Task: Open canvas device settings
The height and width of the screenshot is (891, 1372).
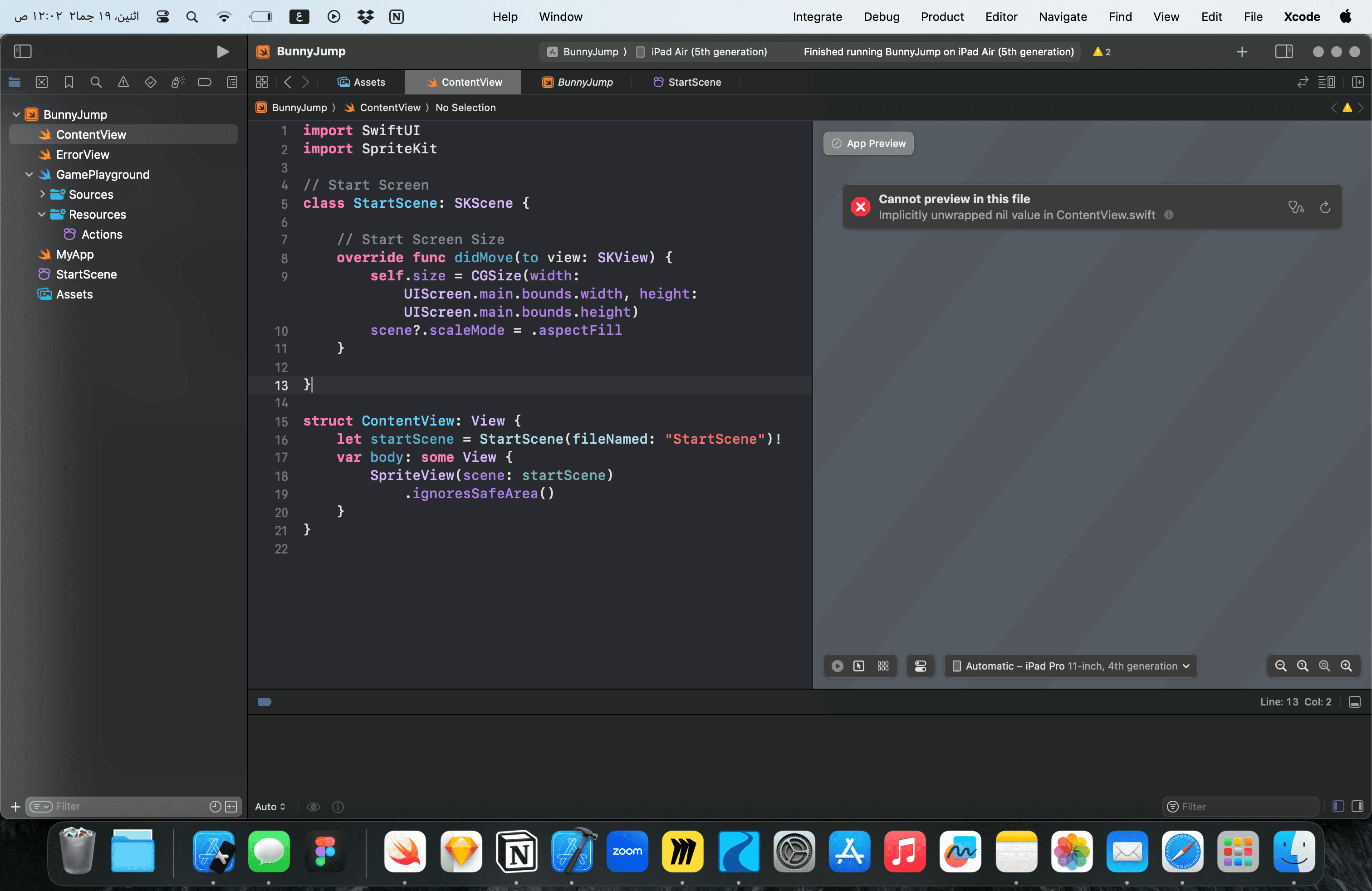Action: [x=921, y=666]
